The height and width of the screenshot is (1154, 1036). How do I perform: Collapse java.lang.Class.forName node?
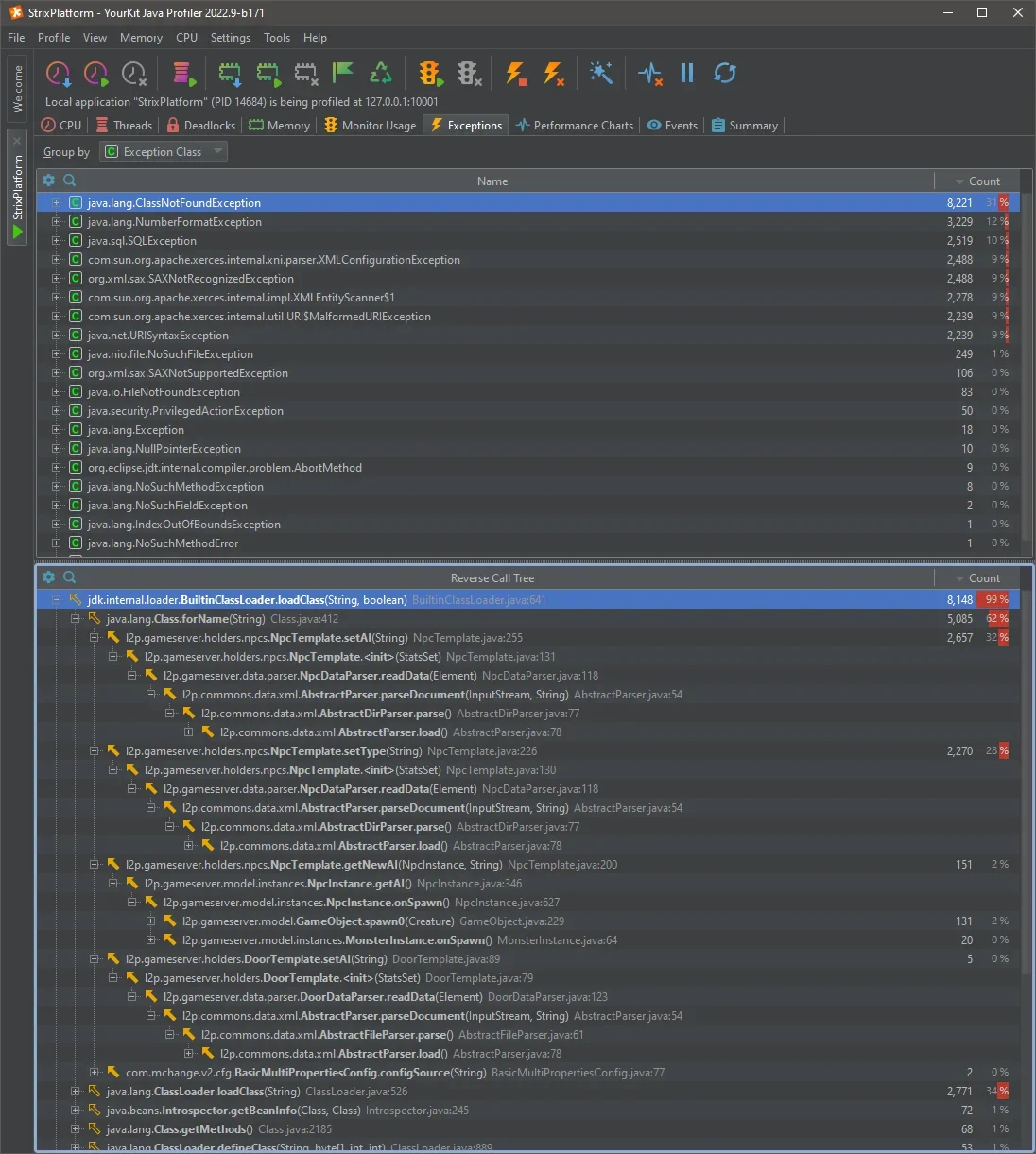pyautogui.click(x=76, y=619)
